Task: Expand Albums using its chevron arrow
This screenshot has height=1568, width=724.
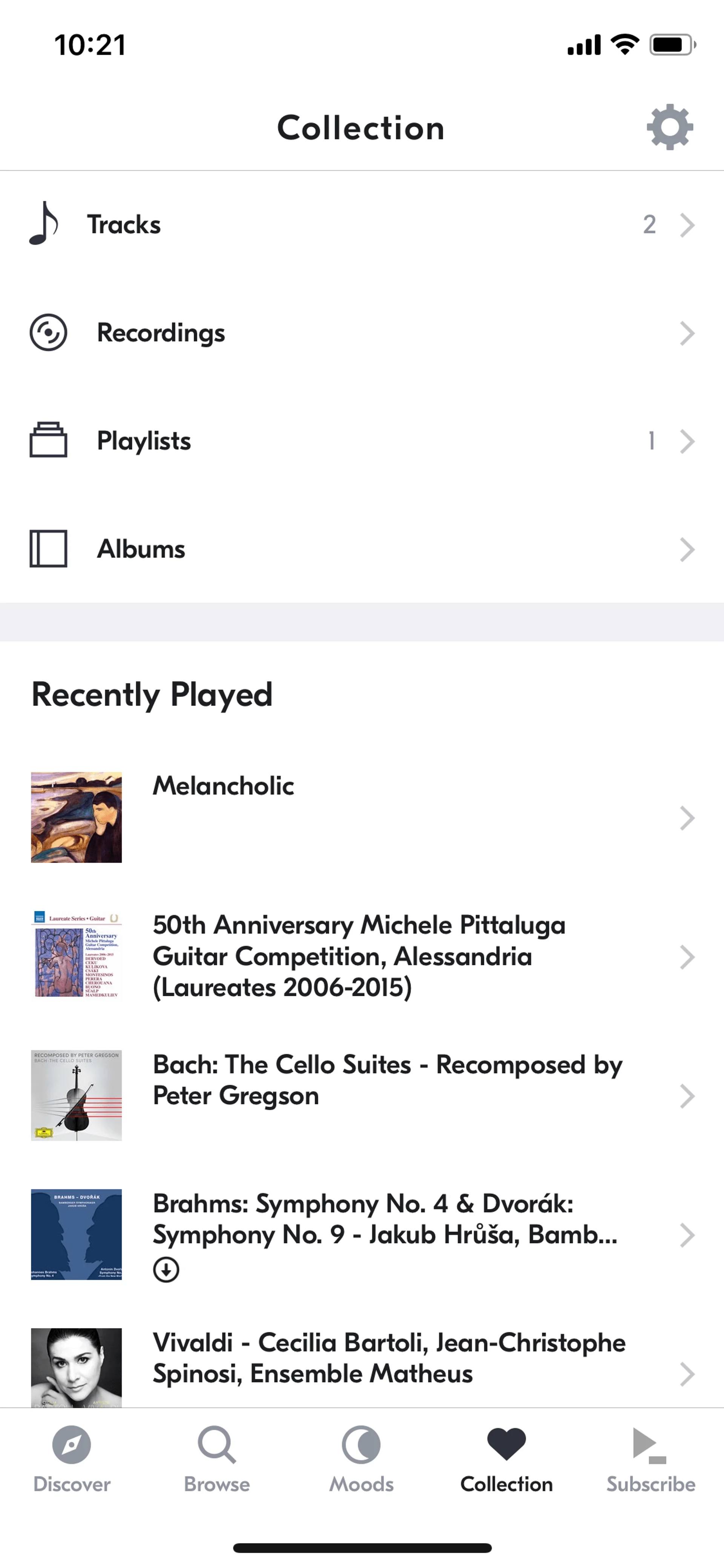Action: point(687,549)
